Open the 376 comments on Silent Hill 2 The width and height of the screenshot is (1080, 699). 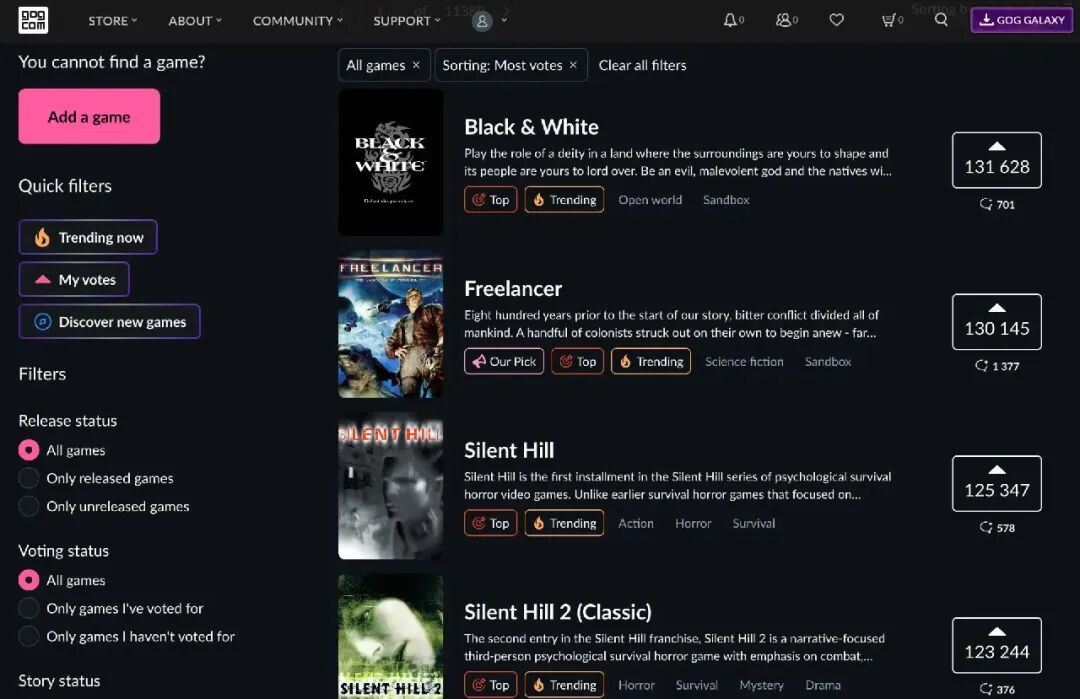pos(997,689)
